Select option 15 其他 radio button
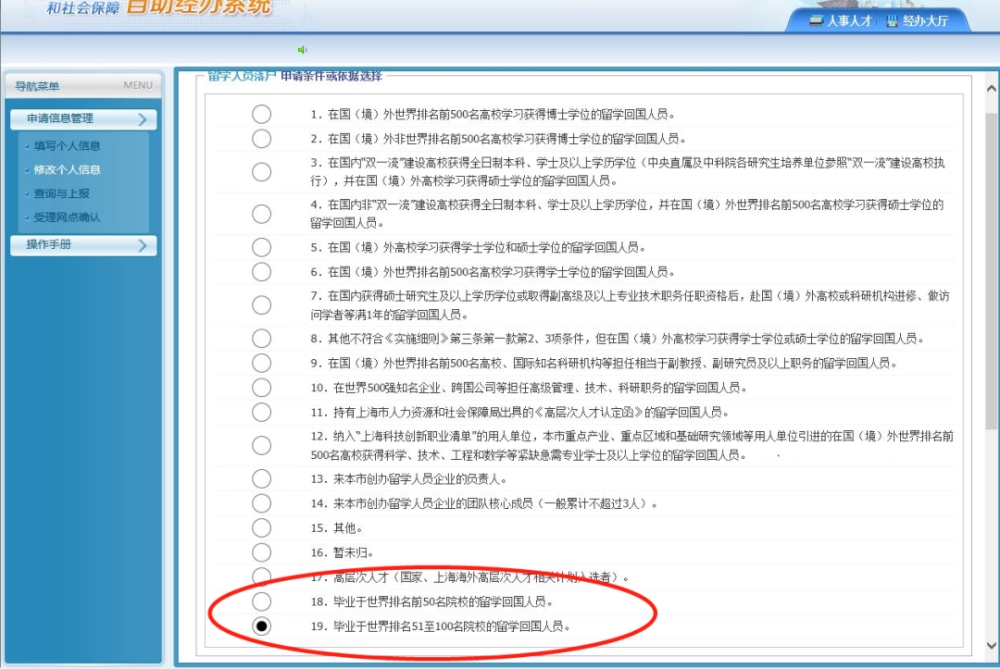 click(261, 527)
